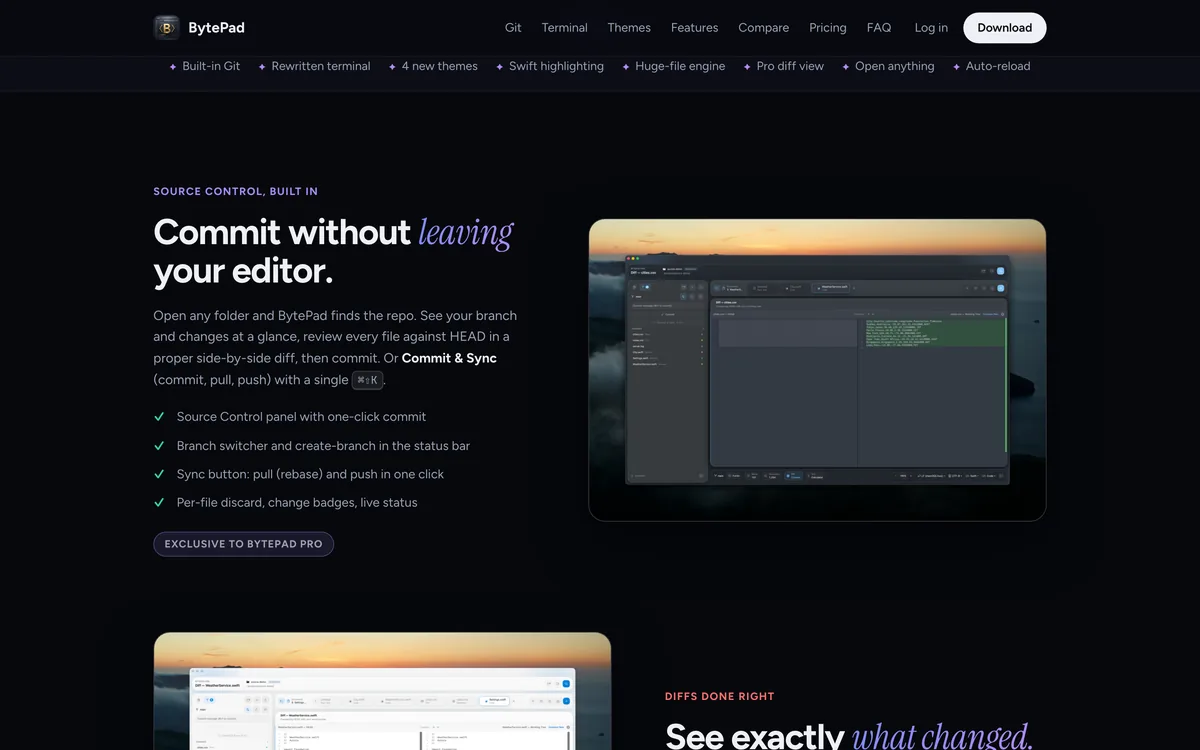Click the 4 new themes ticker item
Viewport: 1200px width, 750px height.
point(440,66)
